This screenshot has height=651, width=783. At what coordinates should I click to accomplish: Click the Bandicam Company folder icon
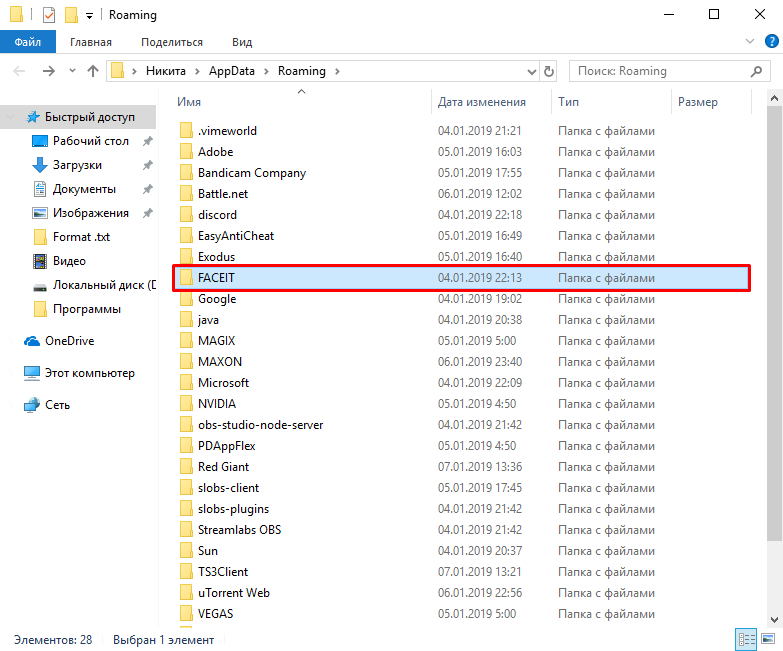[x=186, y=172]
